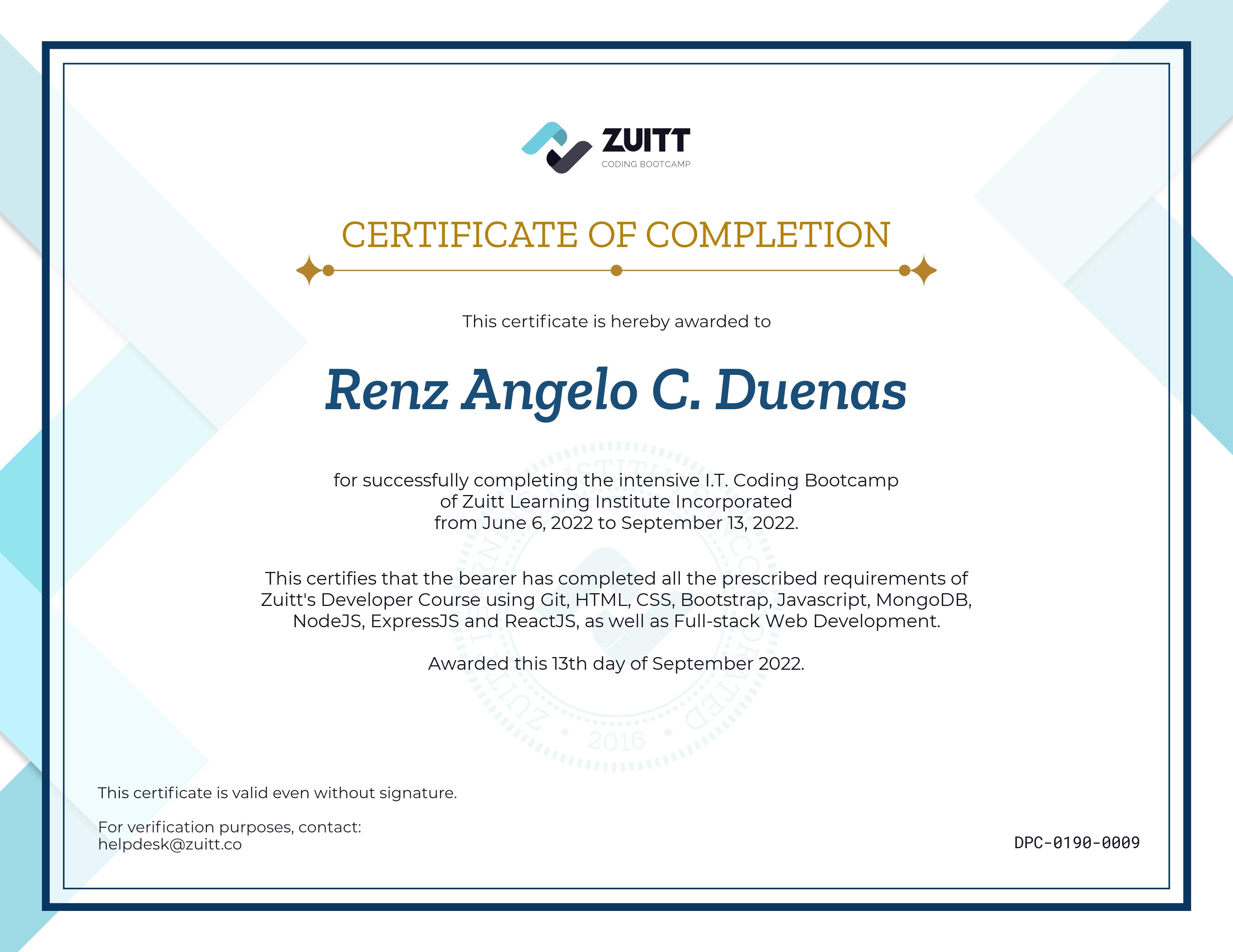Click the center gold dot on divider
Viewport: 1233px width, 952px height.
pyautogui.click(x=616, y=270)
